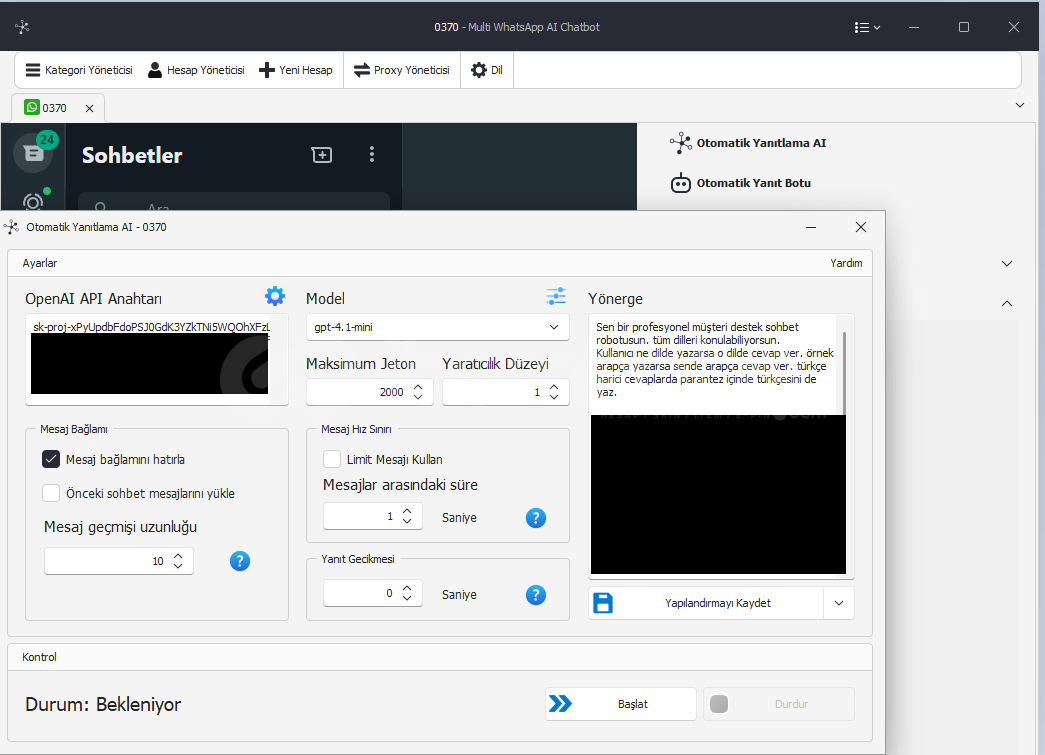This screenshot has height=755, width=1045.
Task: Click the Durum: Bekleniyor status text
Action: [103, 704]
